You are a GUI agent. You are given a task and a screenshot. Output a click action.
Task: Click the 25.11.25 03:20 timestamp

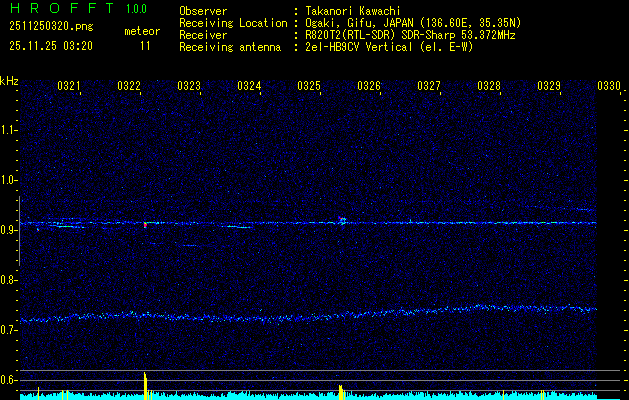point(50,46)
